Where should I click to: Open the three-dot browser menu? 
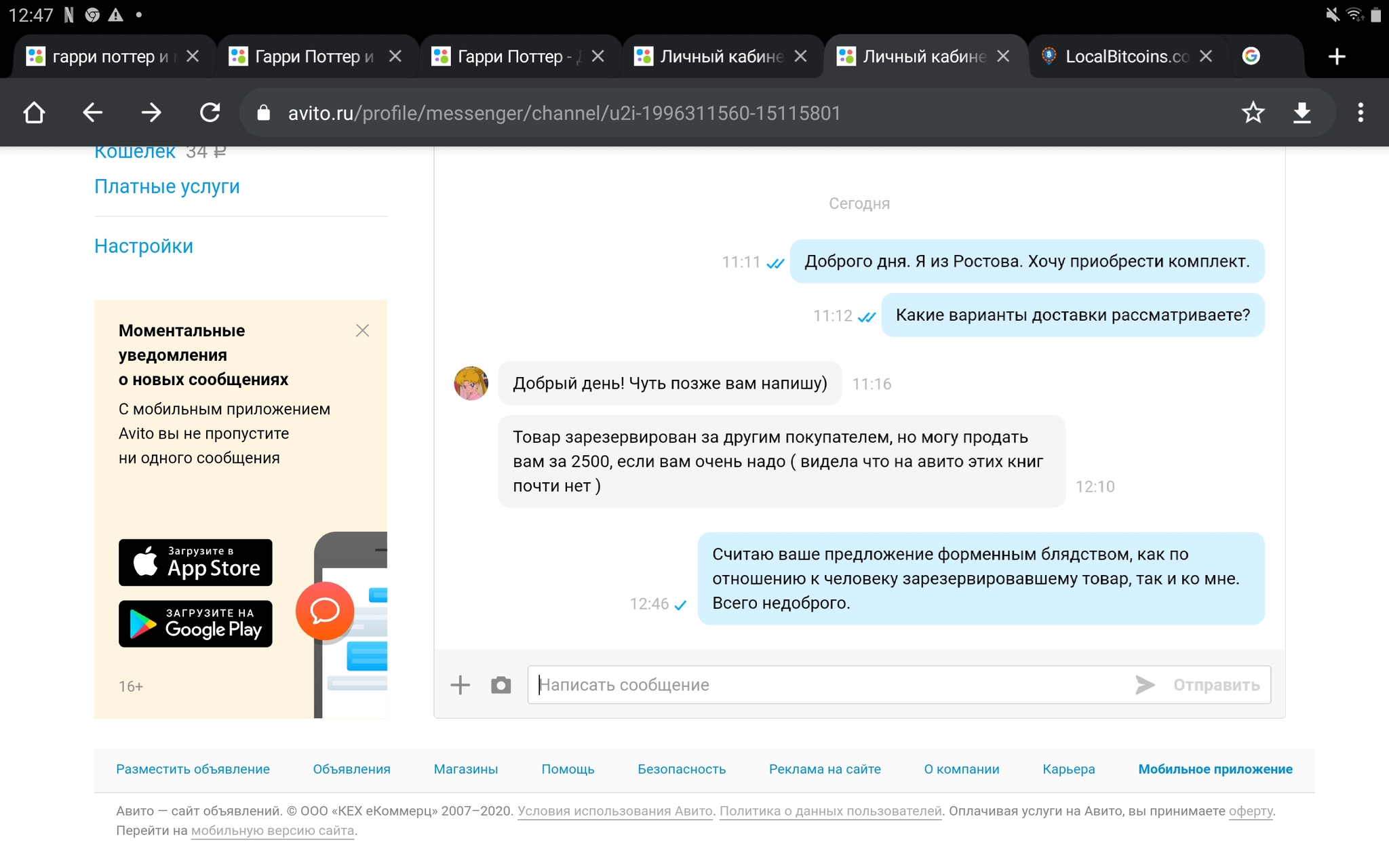[1360, 113]
